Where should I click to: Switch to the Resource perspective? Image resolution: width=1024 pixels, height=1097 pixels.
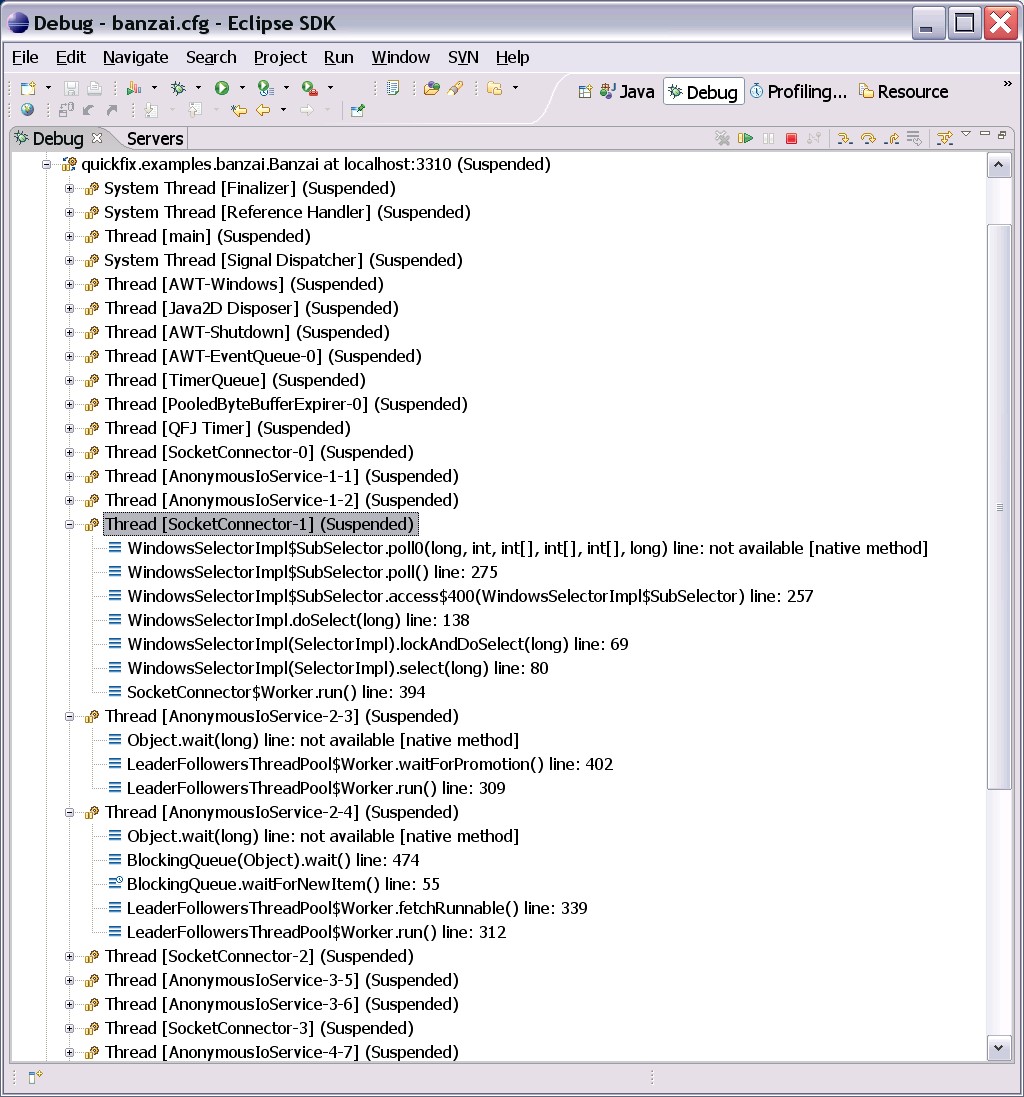coord(904,92)
